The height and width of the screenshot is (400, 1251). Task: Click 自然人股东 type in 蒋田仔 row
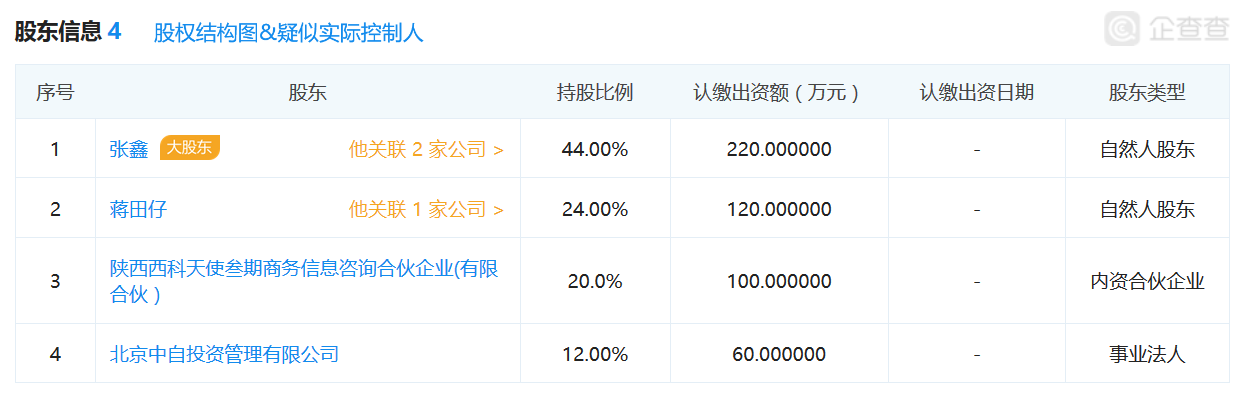(1147, 210)
